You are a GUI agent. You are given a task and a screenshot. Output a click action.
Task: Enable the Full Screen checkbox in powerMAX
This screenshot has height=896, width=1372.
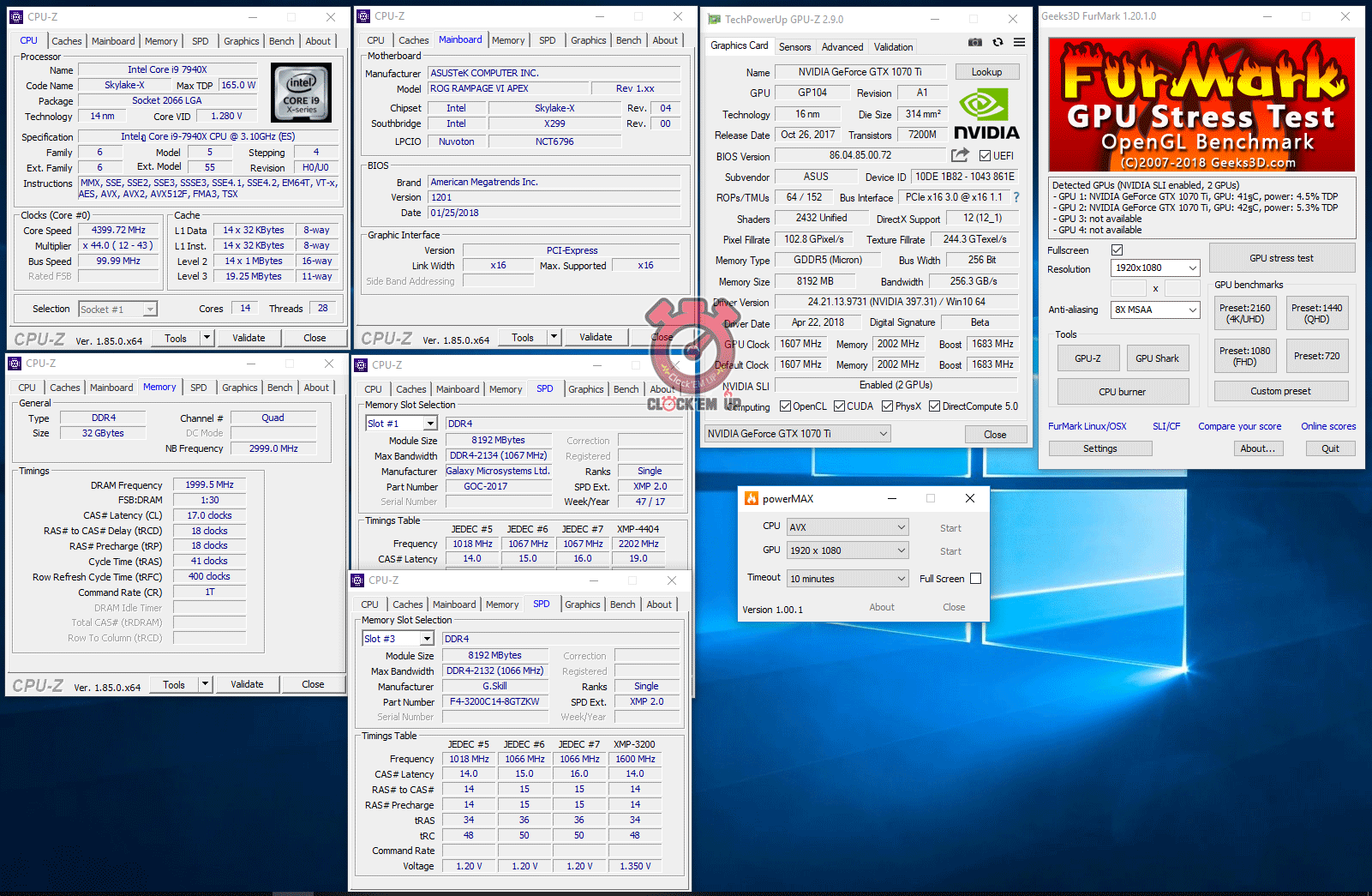(975, 579)
